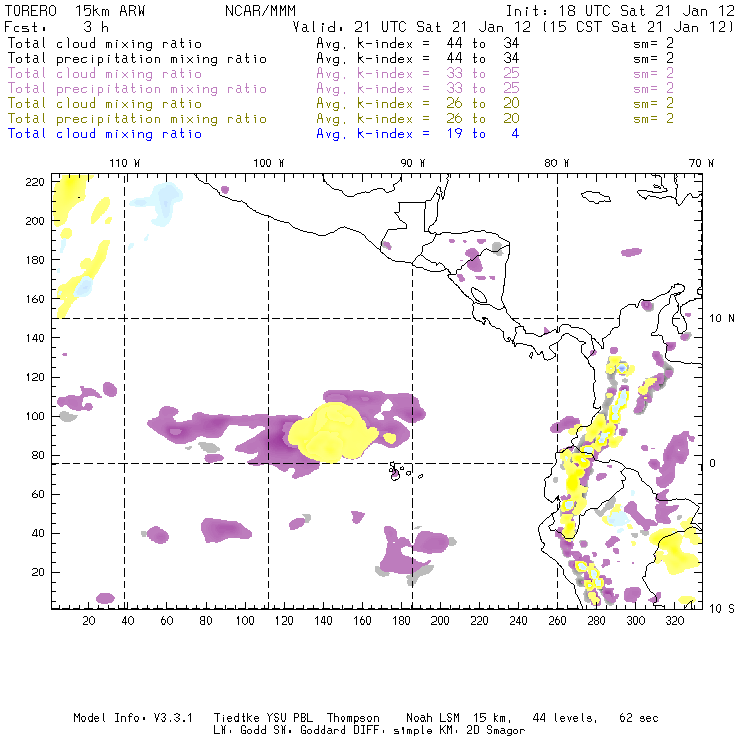This screenshot has width=740, height=740.
Task: Select the 62 sec time step text
Action: 639,718
